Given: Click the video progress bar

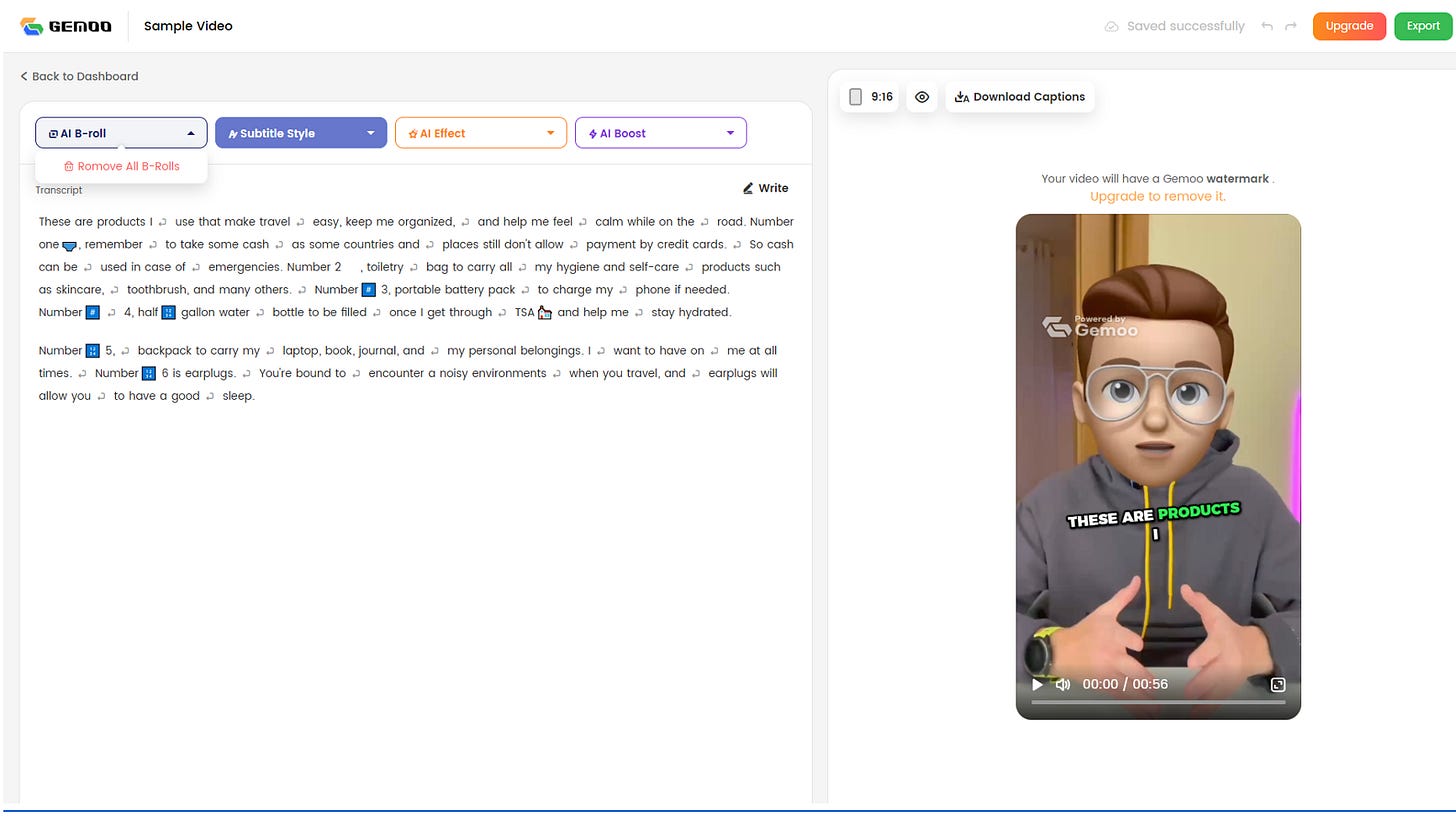Looking at the screenshot, I should pos(1158,702).
